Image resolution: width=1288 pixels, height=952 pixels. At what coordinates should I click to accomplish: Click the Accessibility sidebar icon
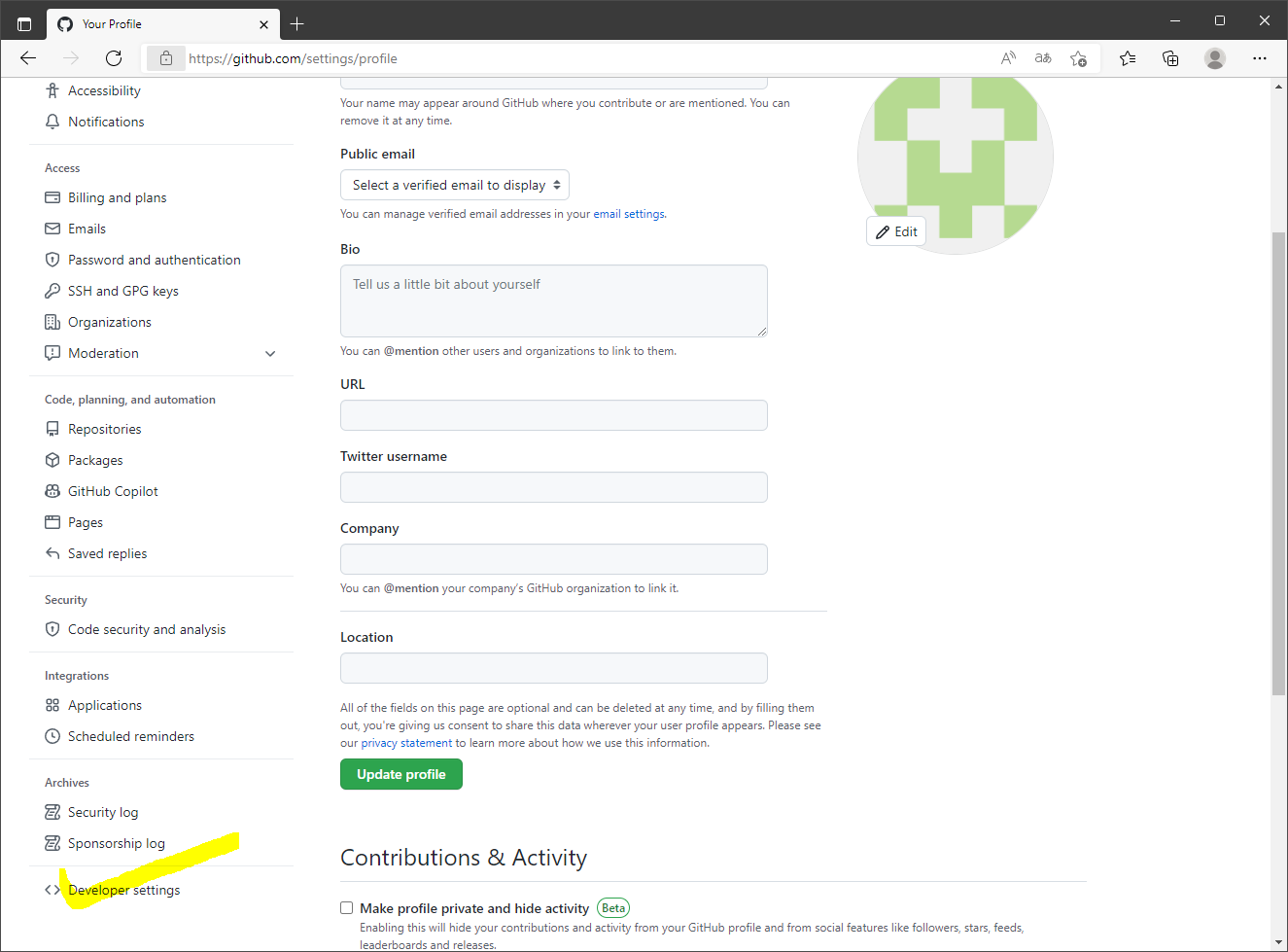tap(52, 90)
